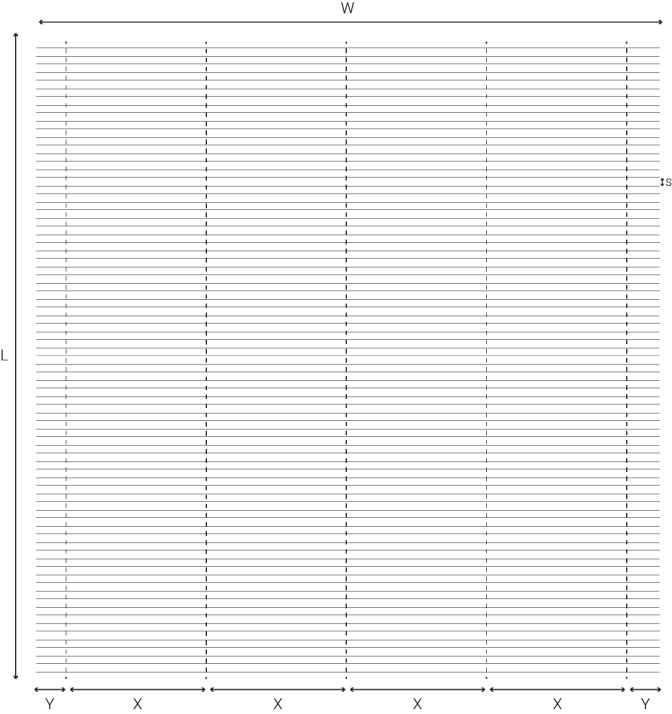
Task: Select the top endpoint of the left vertical dimension line
Action: [16, 35]
